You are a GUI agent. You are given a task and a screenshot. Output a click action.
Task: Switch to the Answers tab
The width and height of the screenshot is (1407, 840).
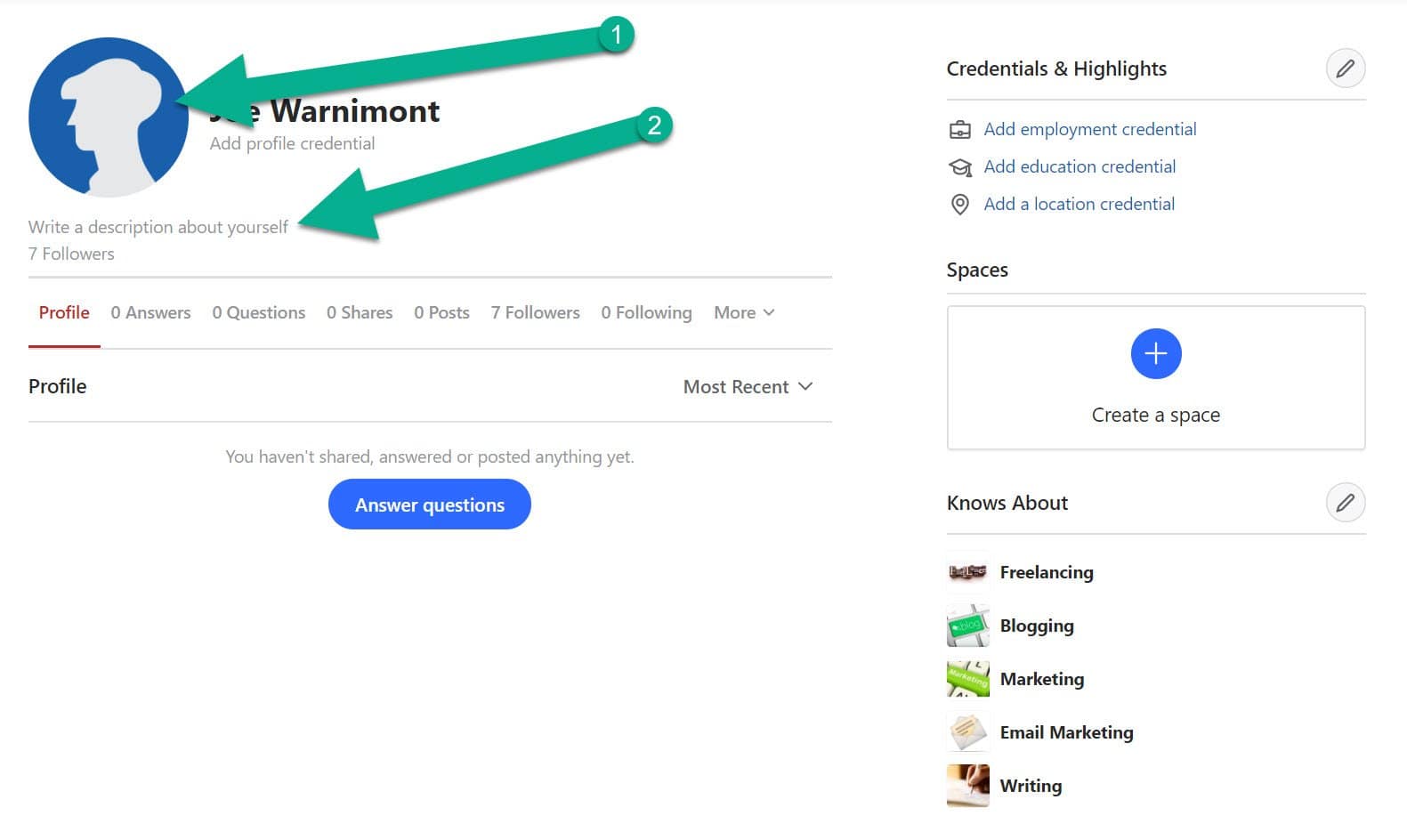point(150,312)
